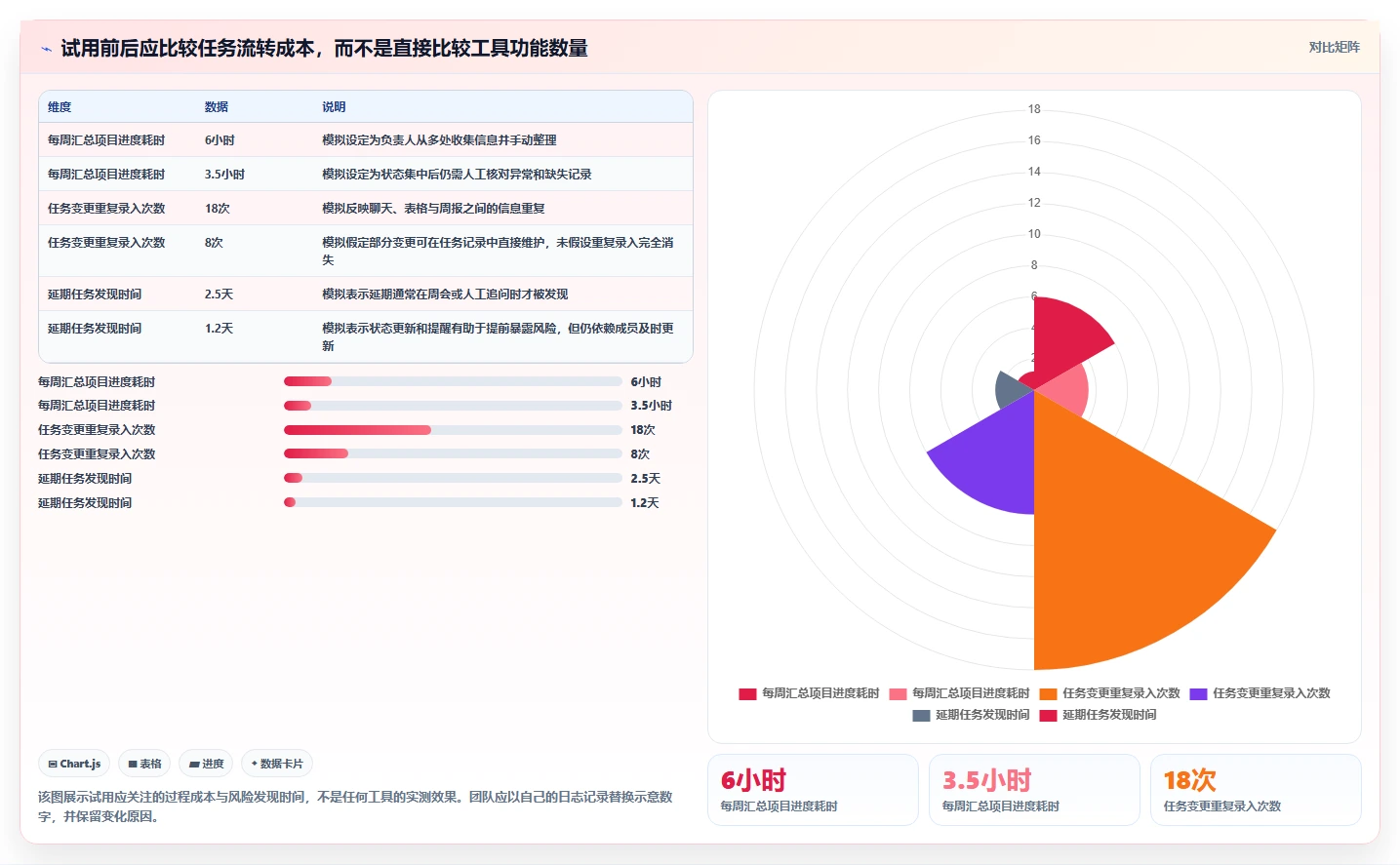Select the Chart.js chip
1400x865 pixels.
[x=74, y=764]
